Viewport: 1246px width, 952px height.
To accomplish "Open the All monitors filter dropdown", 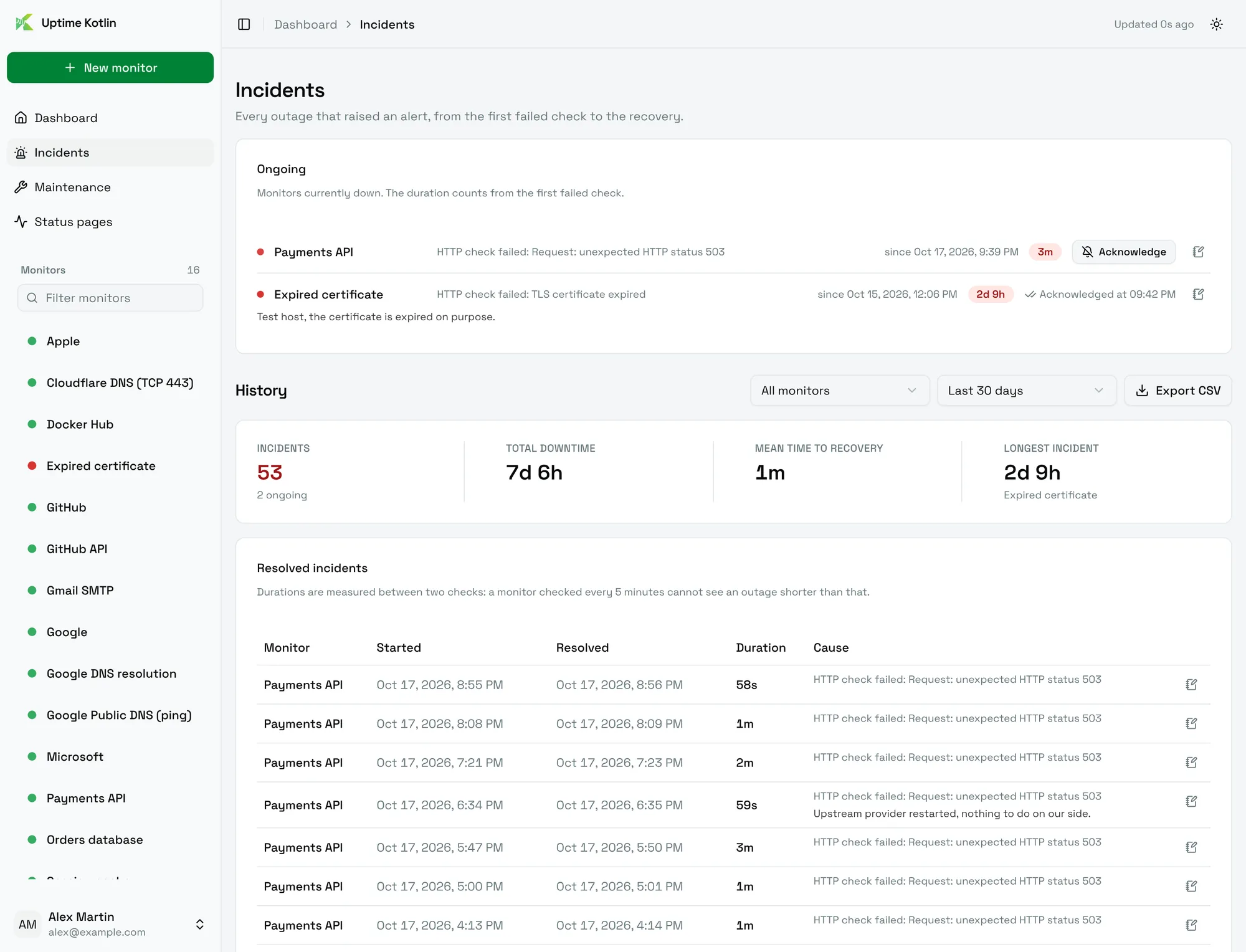I will pyautogui.click(x=839, y=391).
